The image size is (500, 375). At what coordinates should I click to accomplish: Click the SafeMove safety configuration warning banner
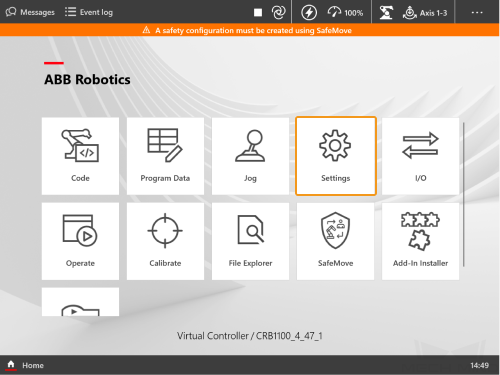250,30
